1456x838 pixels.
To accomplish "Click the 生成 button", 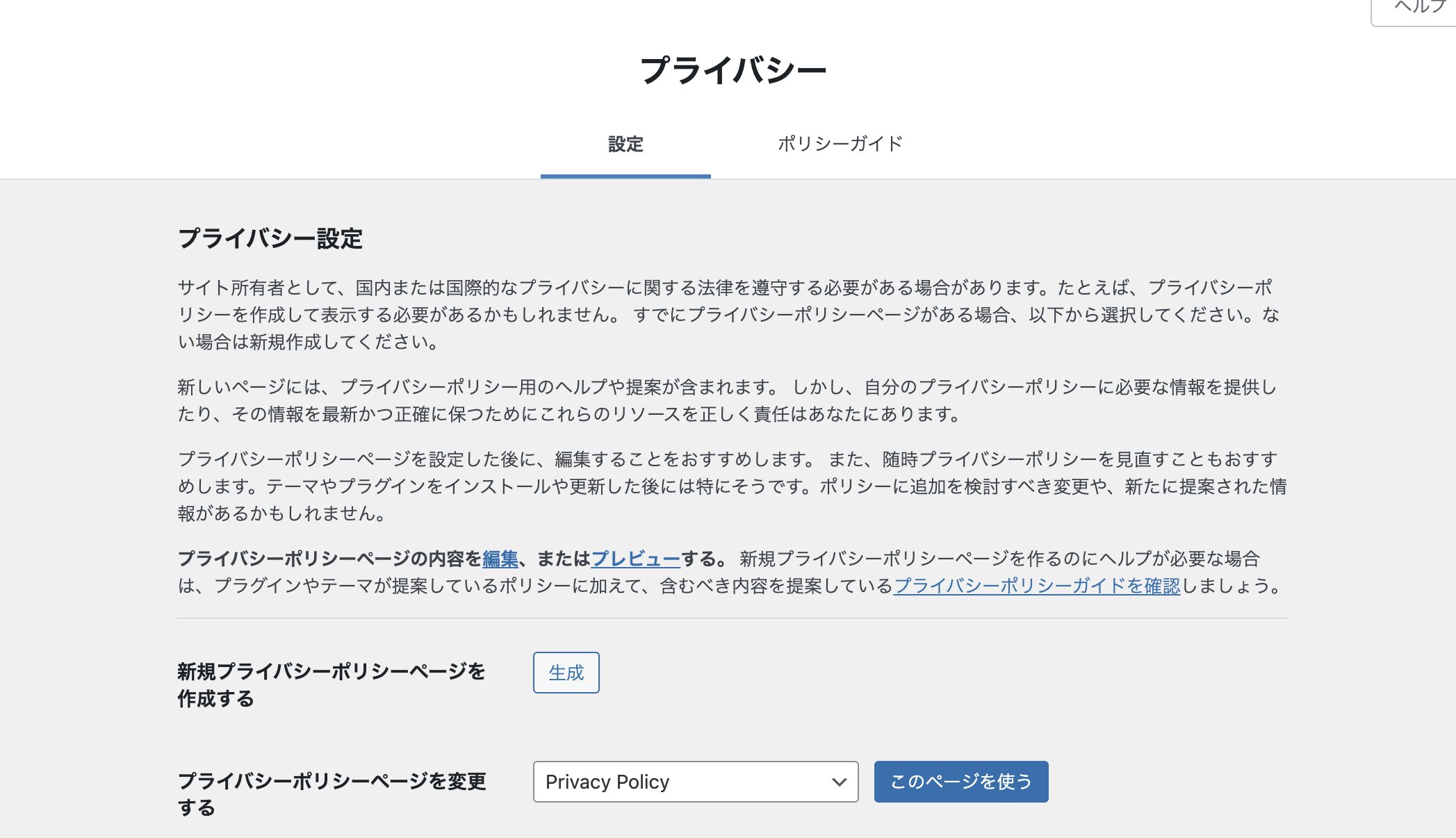I will [566, 673].
